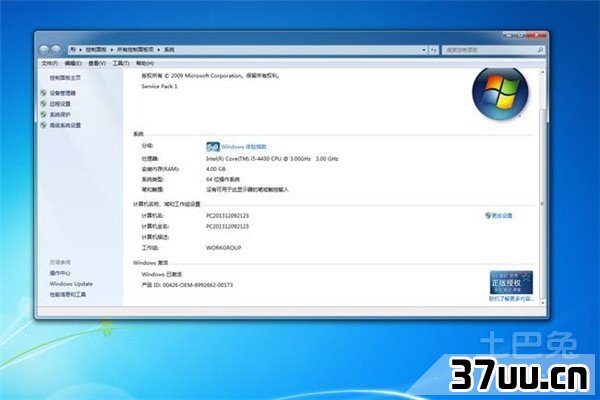The height and width of the screenshot is (400, 600).
Task: Click the 计算机名 value PC201312092123
Action: click(x=227, y=216)
